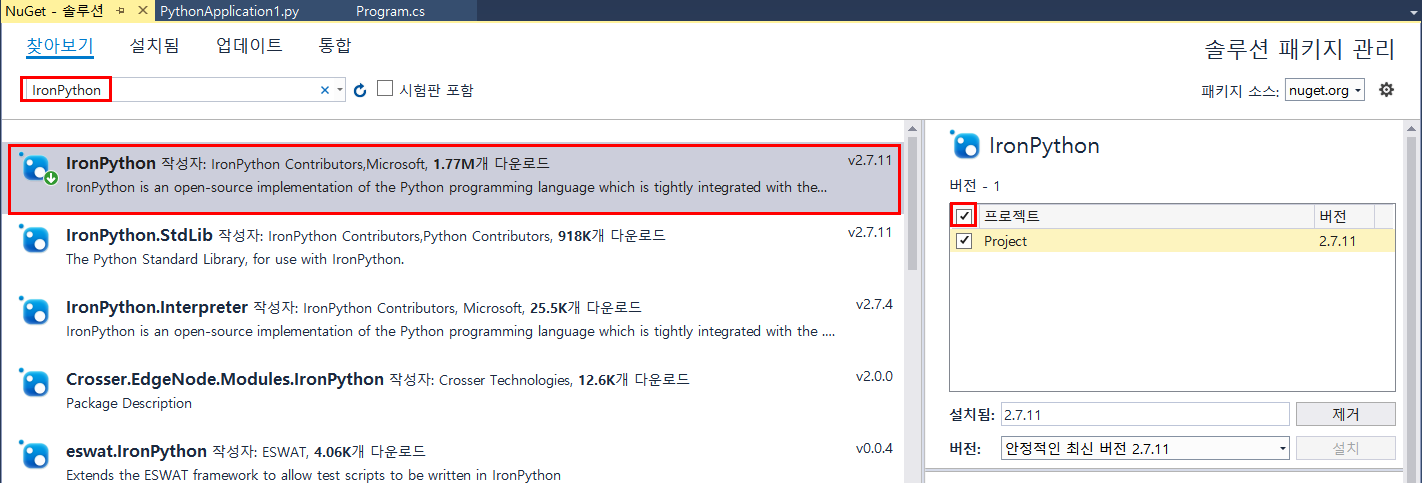Click the package list vertical scrollbar thumb
The image size is (1422, 483).
[x=912, y=204]
